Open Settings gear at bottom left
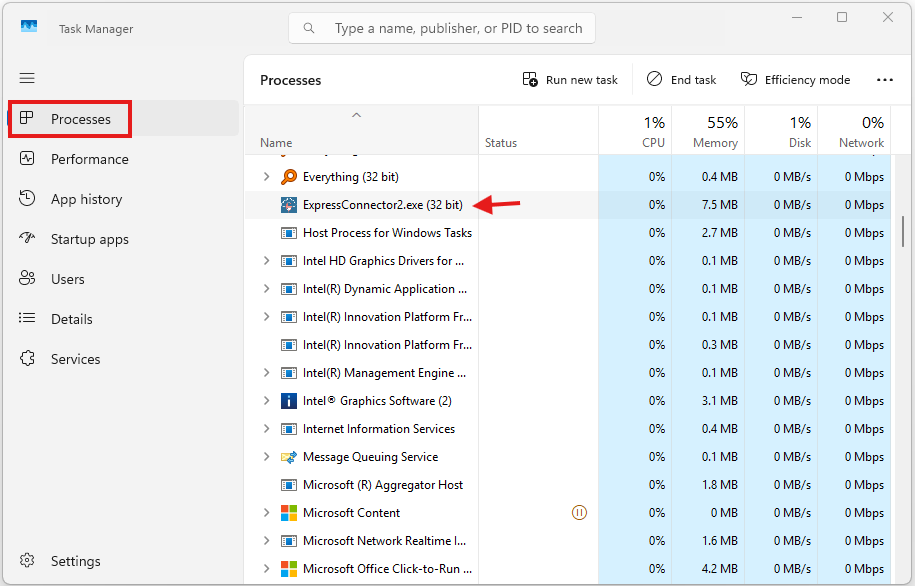Viewport: 915px width, 586px height. 28,561
